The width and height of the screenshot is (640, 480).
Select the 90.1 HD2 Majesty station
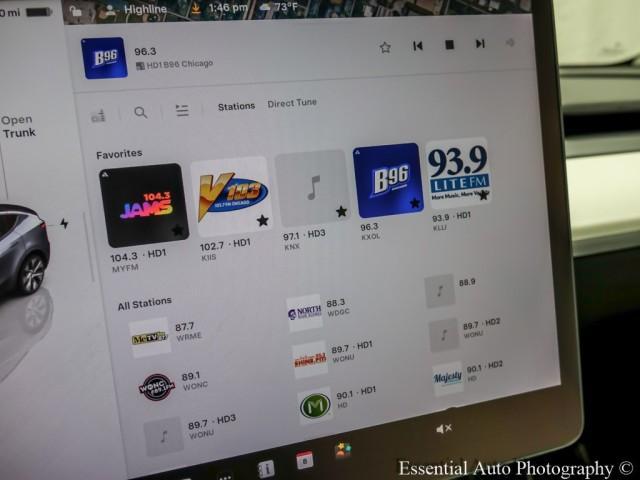coord(448,378)
